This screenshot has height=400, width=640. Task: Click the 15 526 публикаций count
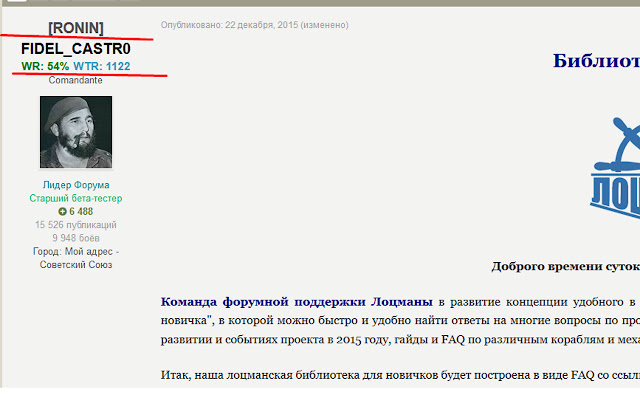click(76, 225)
